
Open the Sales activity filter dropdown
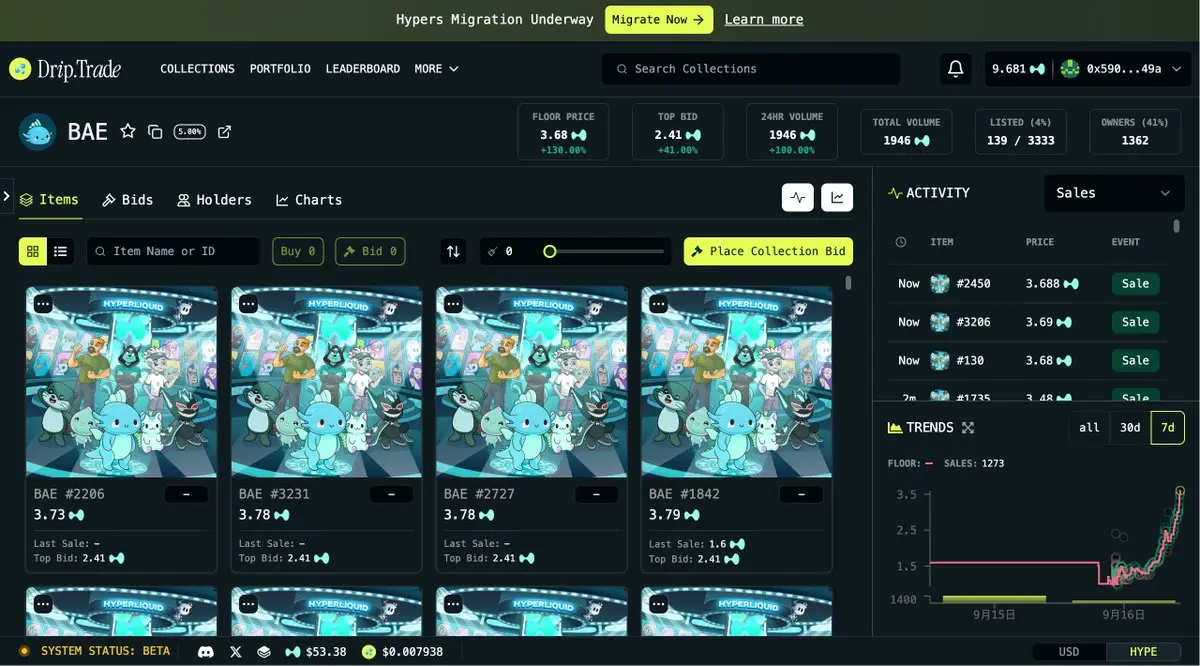(1113, 193)
